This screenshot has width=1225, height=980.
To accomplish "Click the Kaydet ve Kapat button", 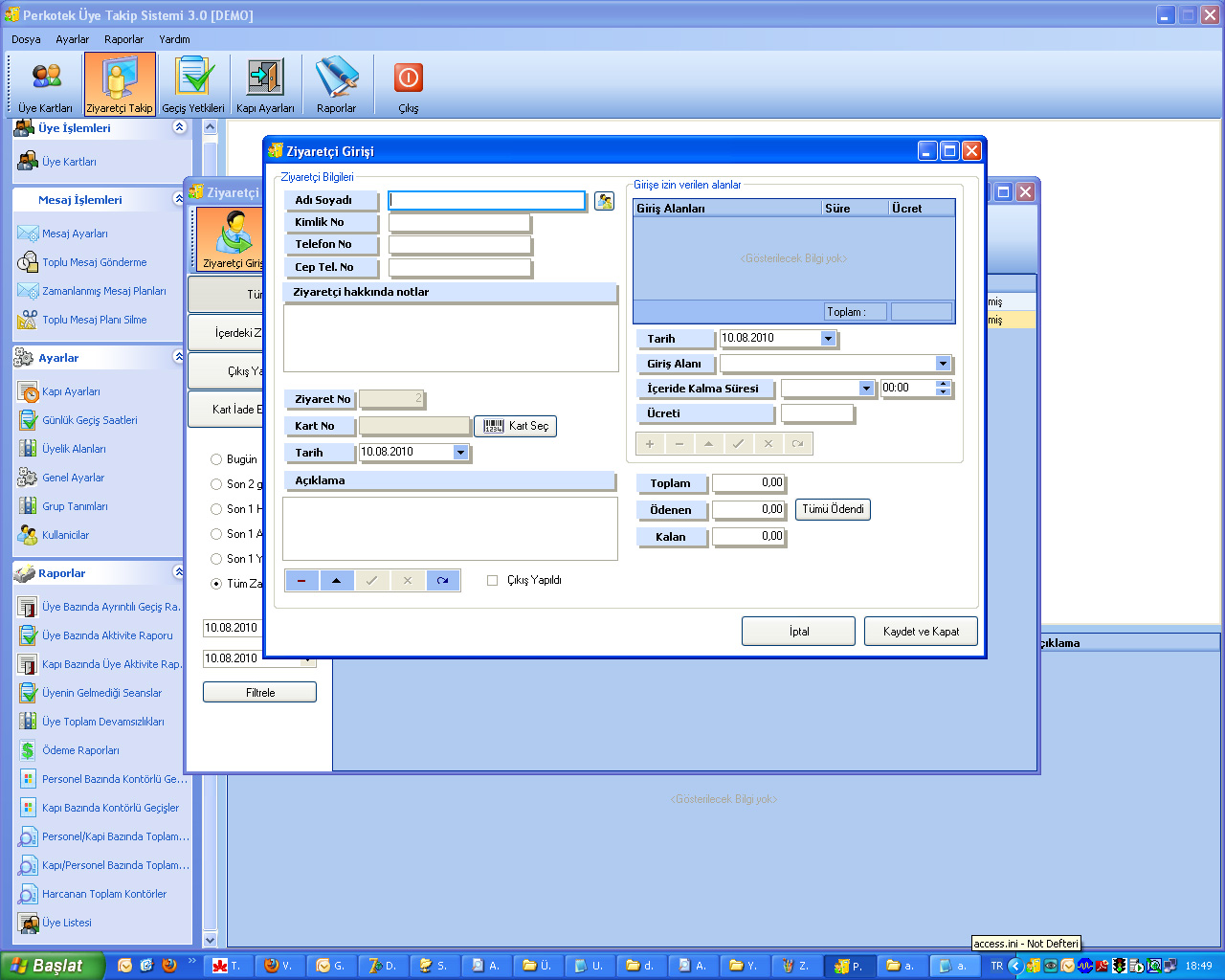I will (x=921, y=632).
